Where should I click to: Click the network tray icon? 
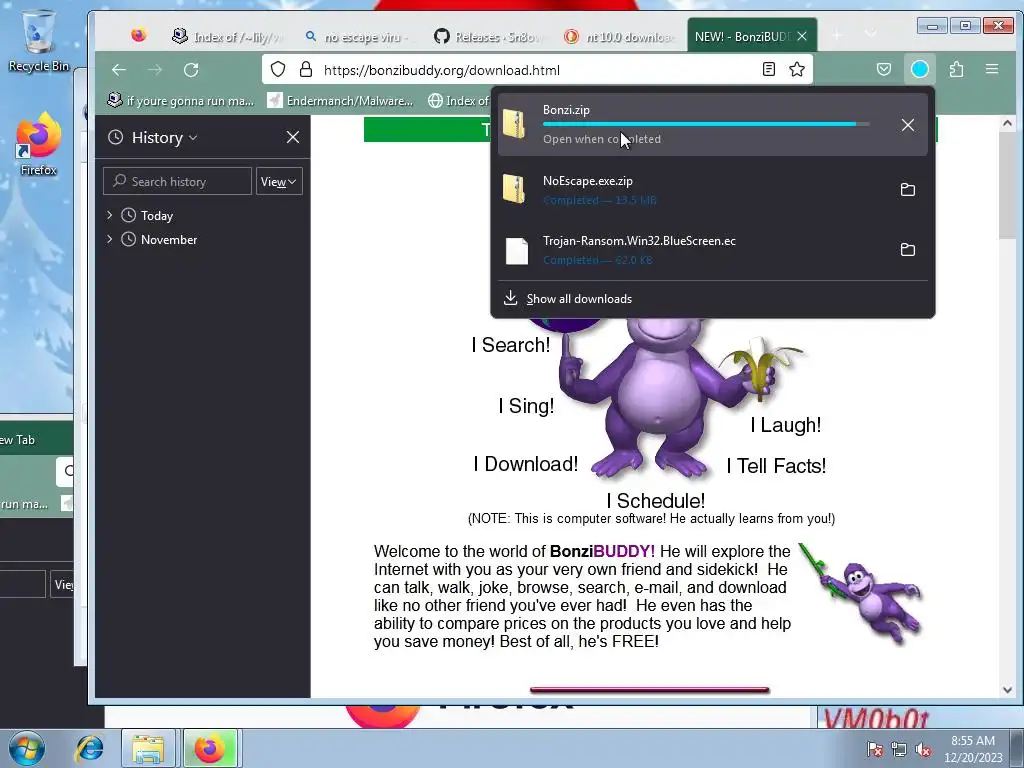(x=899, y=749)
